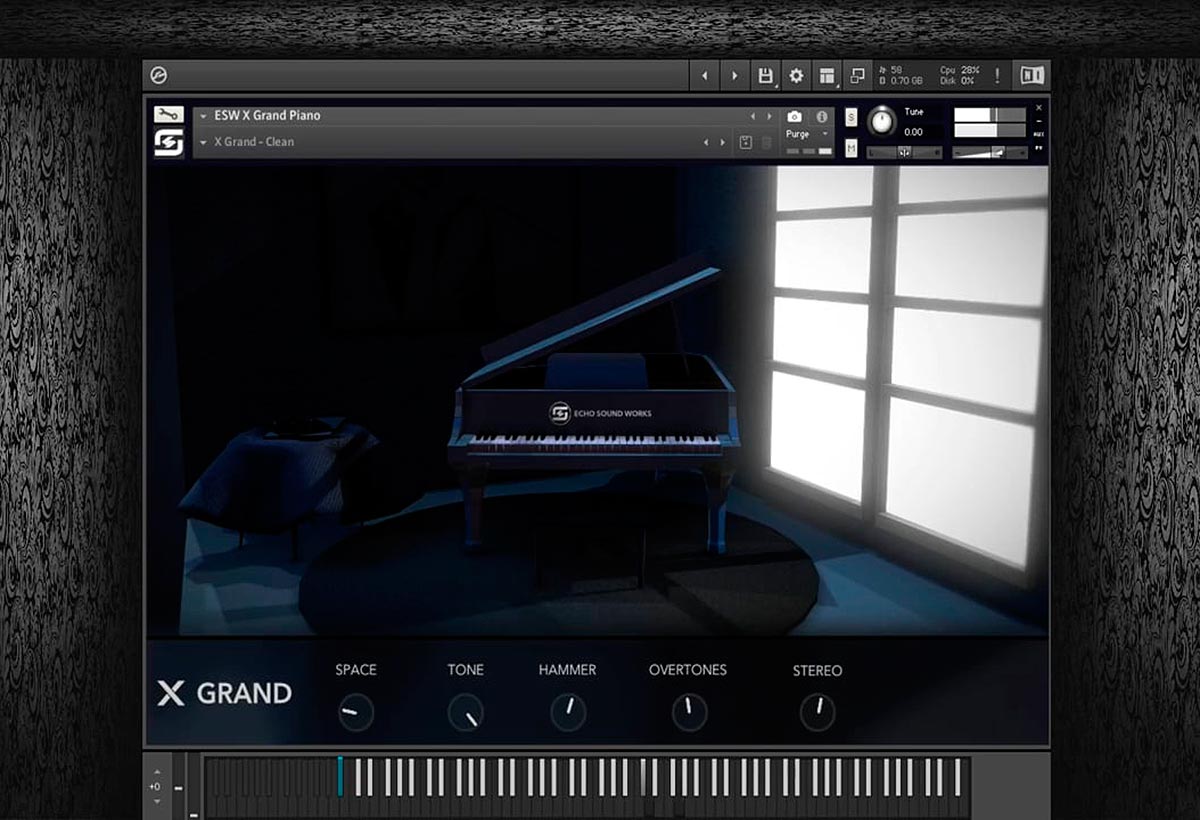Click the HAMMER knob

click(x=568, y=712)
